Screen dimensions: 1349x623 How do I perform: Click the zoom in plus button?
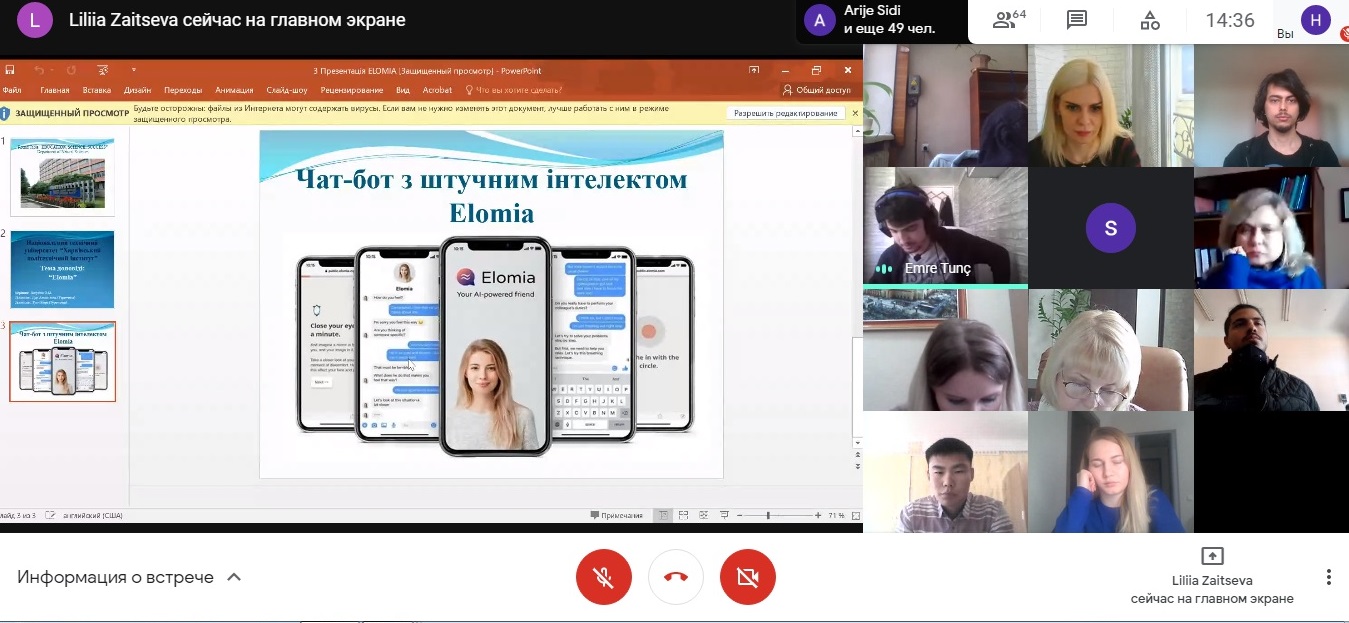tap(820, 515)
